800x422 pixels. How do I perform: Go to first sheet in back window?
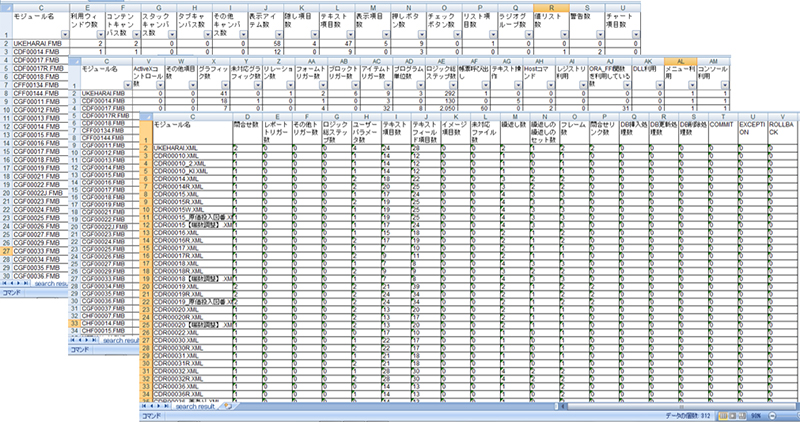click(5, 283)
